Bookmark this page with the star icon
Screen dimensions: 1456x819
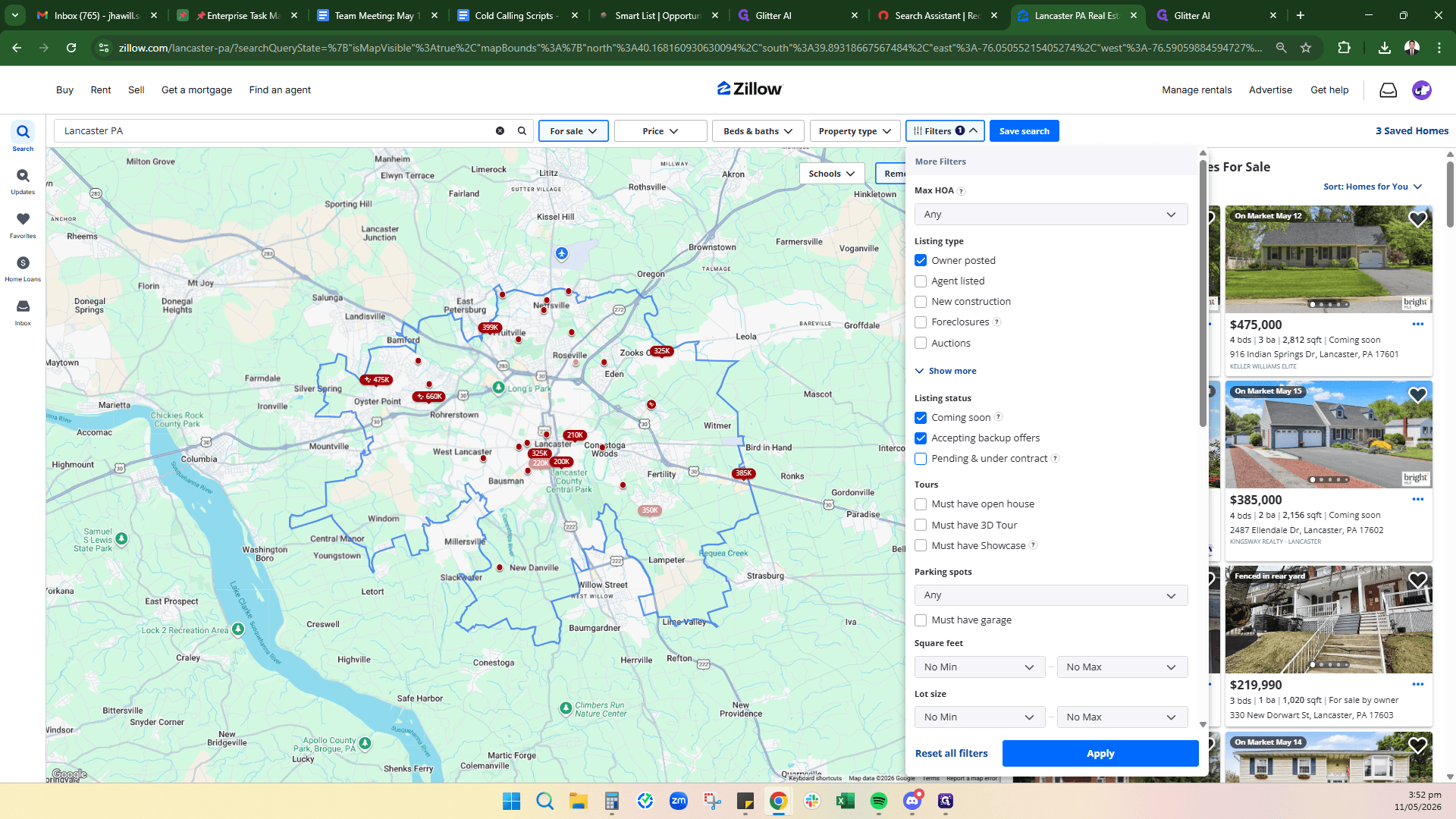[1306, 48]
